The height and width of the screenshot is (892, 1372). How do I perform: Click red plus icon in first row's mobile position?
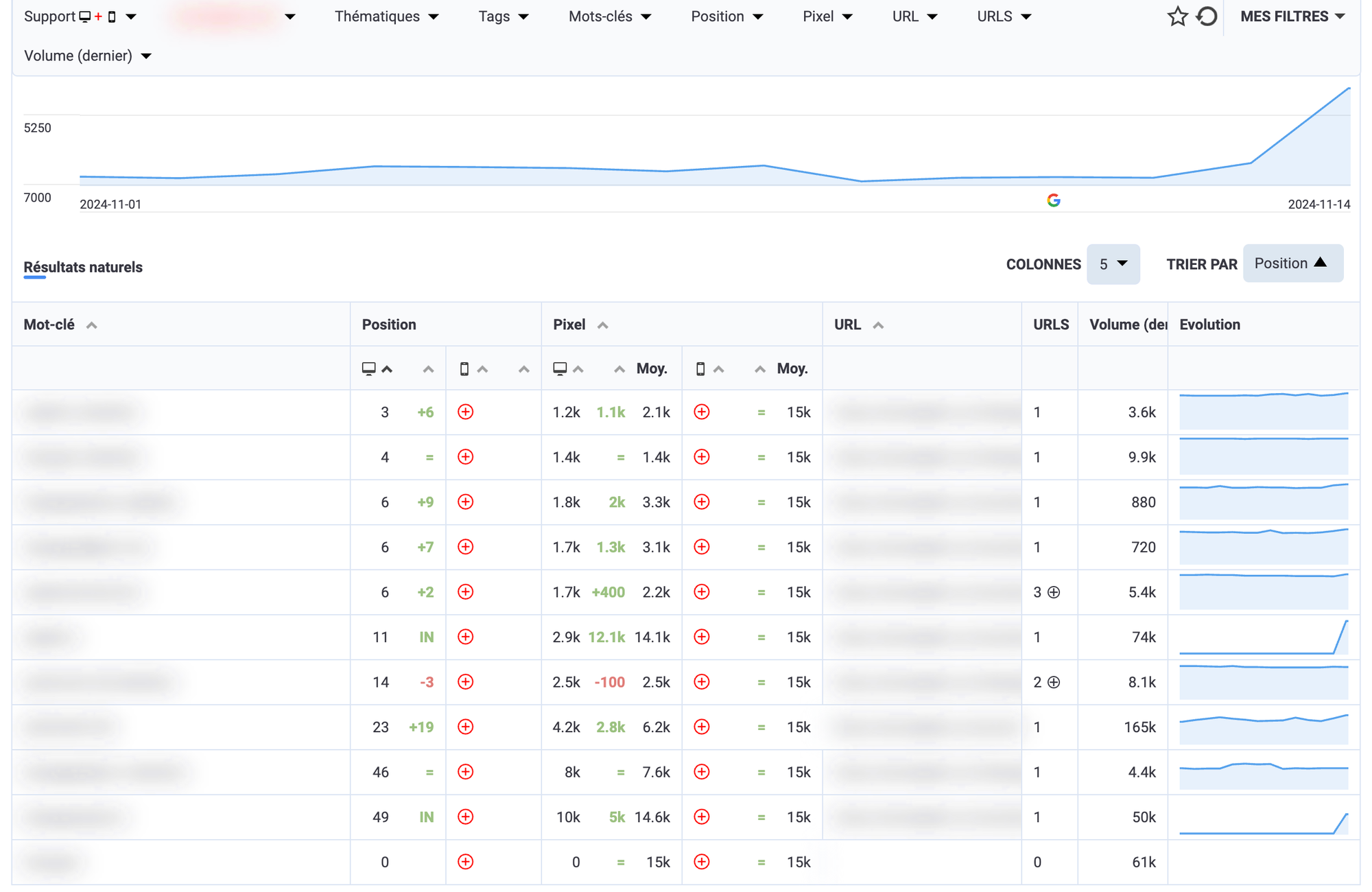pyautogui.click(x=465, y=412)
